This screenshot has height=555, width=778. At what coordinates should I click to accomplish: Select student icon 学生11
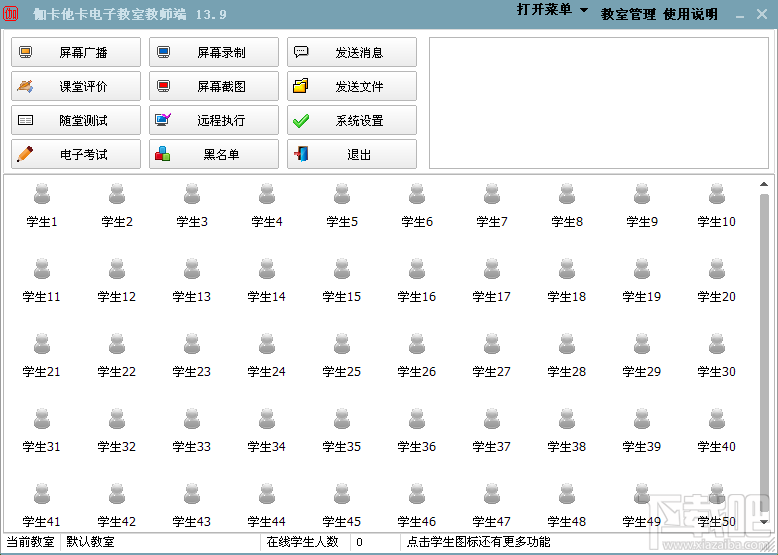[42, 269]
